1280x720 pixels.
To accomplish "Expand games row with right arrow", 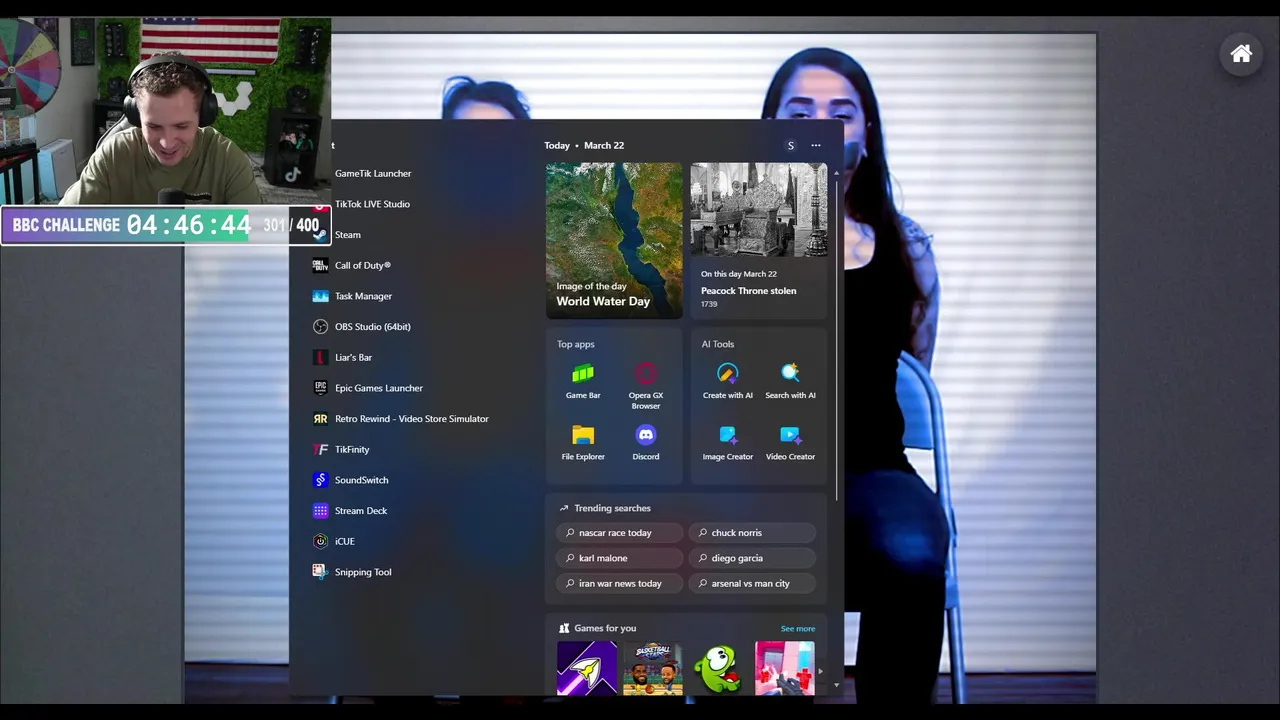I will [820, 671].
